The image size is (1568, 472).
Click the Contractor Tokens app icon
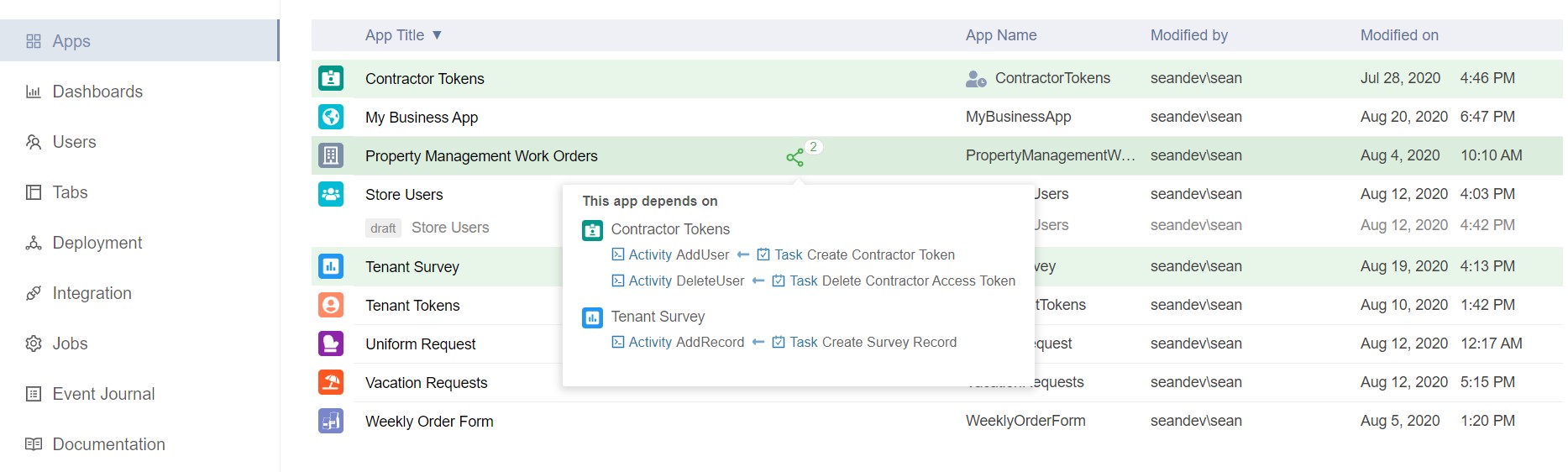point(331,78)
